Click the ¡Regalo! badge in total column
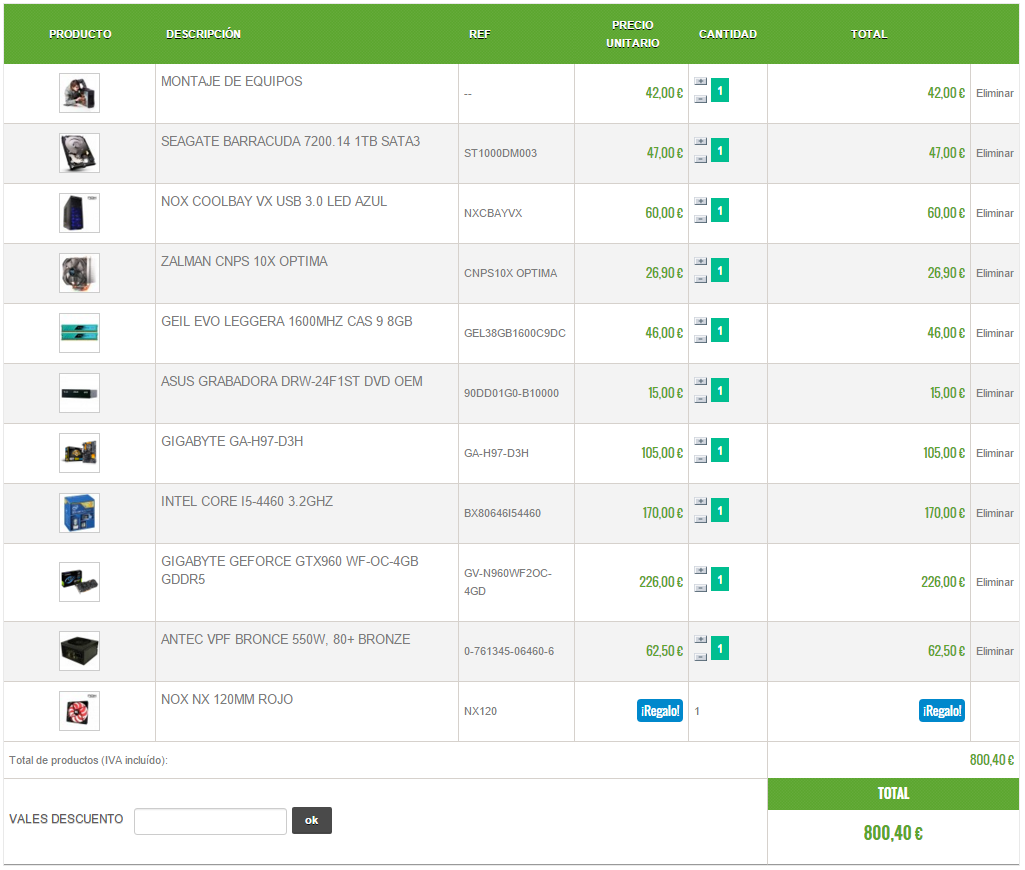 pyautogui.click(x=942, y=711)
